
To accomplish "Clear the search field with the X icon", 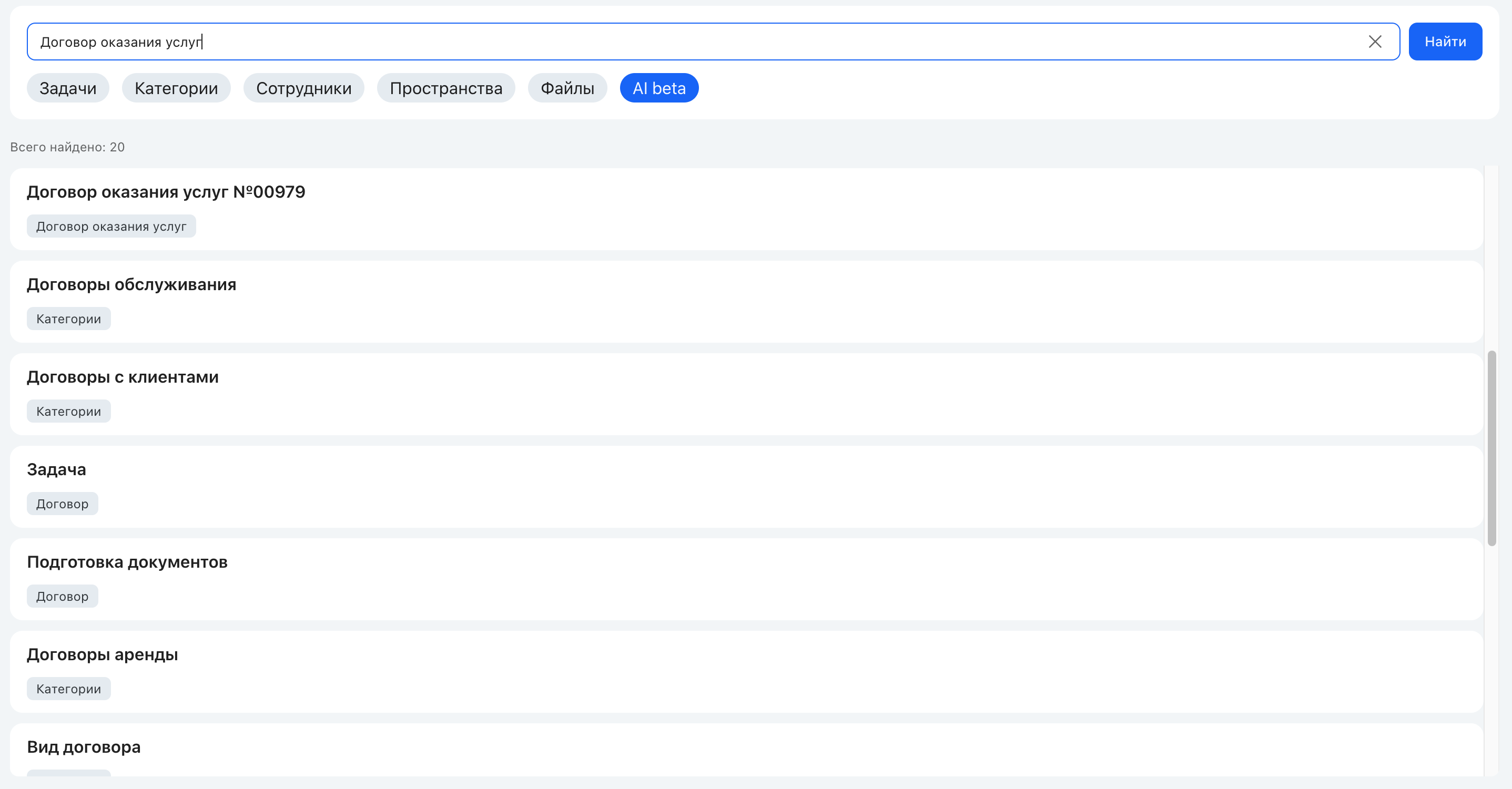I will click(x=1375, y=42).
